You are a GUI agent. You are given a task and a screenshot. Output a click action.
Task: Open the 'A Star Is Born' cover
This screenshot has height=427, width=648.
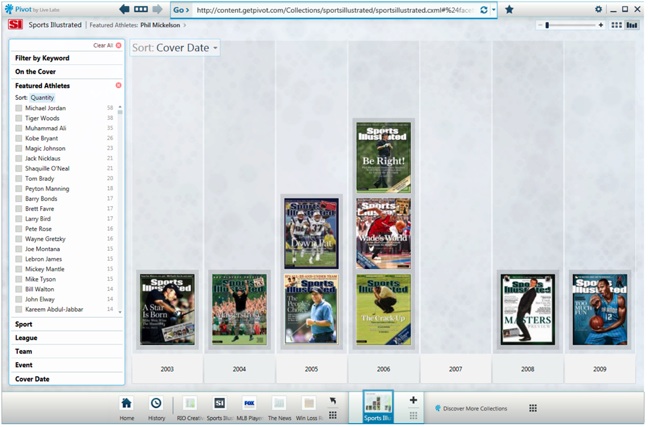pos(167,310)
